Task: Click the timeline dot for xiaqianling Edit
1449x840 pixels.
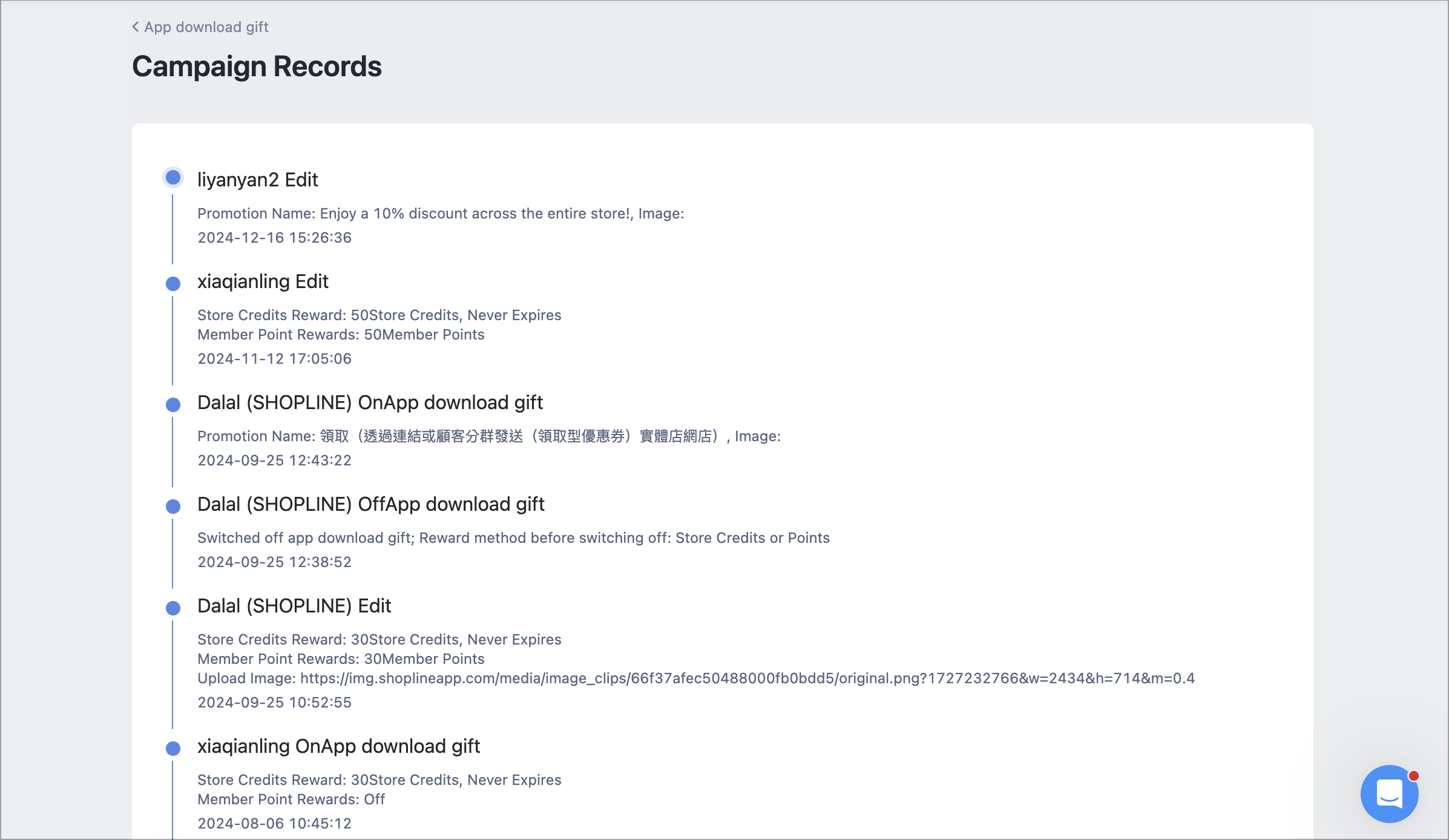Action: (173, 283)
